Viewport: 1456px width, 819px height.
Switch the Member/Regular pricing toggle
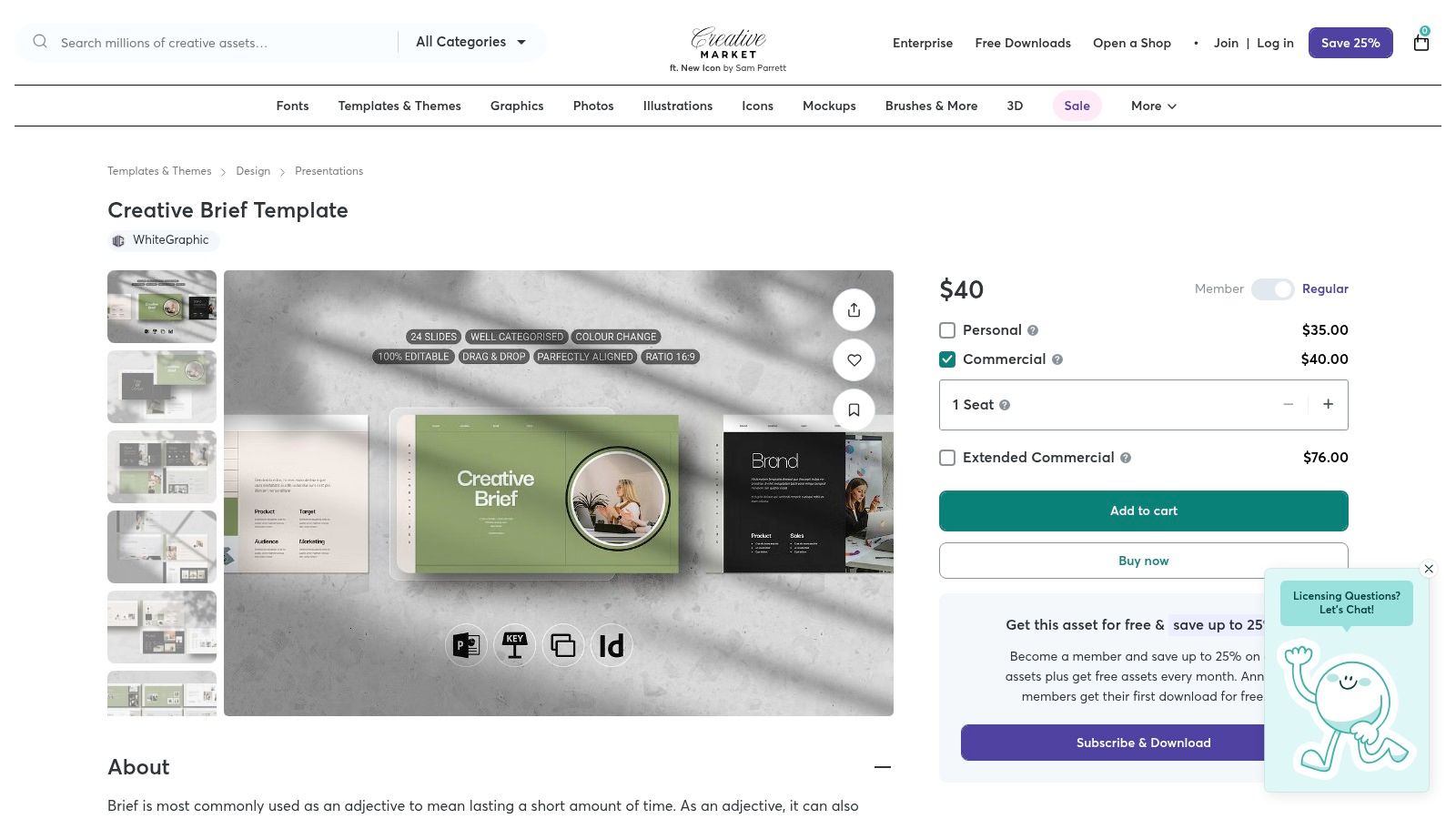(x=1273, y=288)
